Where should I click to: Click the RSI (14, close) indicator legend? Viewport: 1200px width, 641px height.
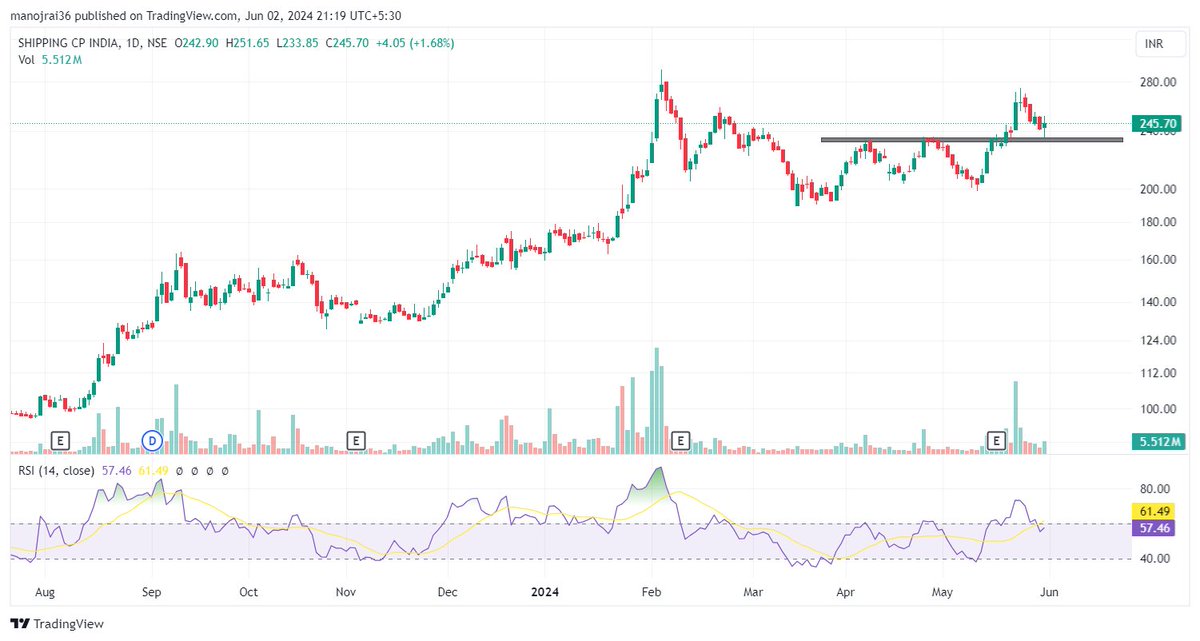point(56,470)
